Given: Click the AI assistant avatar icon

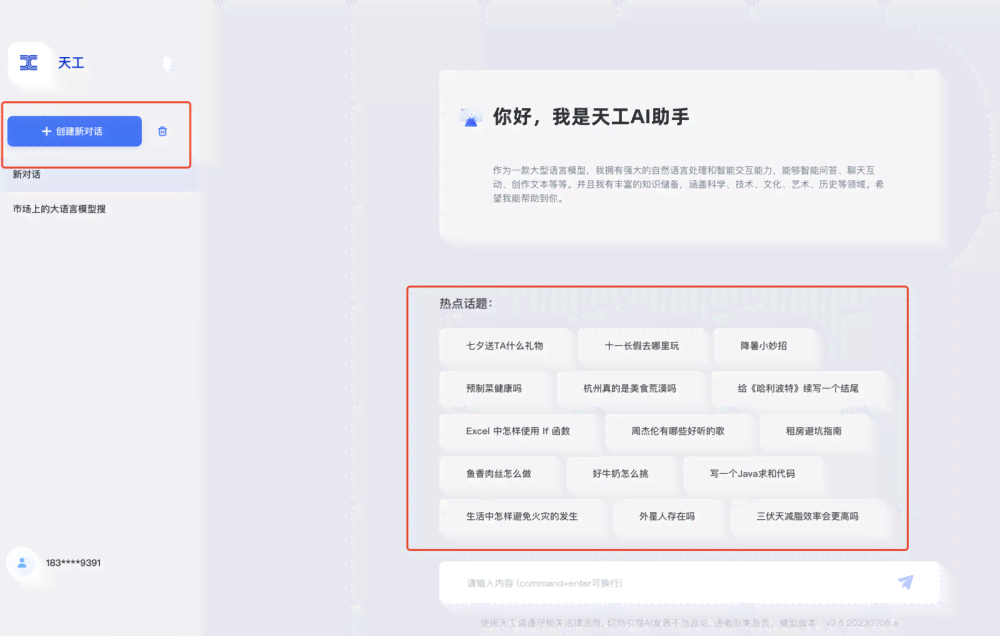Looking at the screenshot, I should [471, 117].
